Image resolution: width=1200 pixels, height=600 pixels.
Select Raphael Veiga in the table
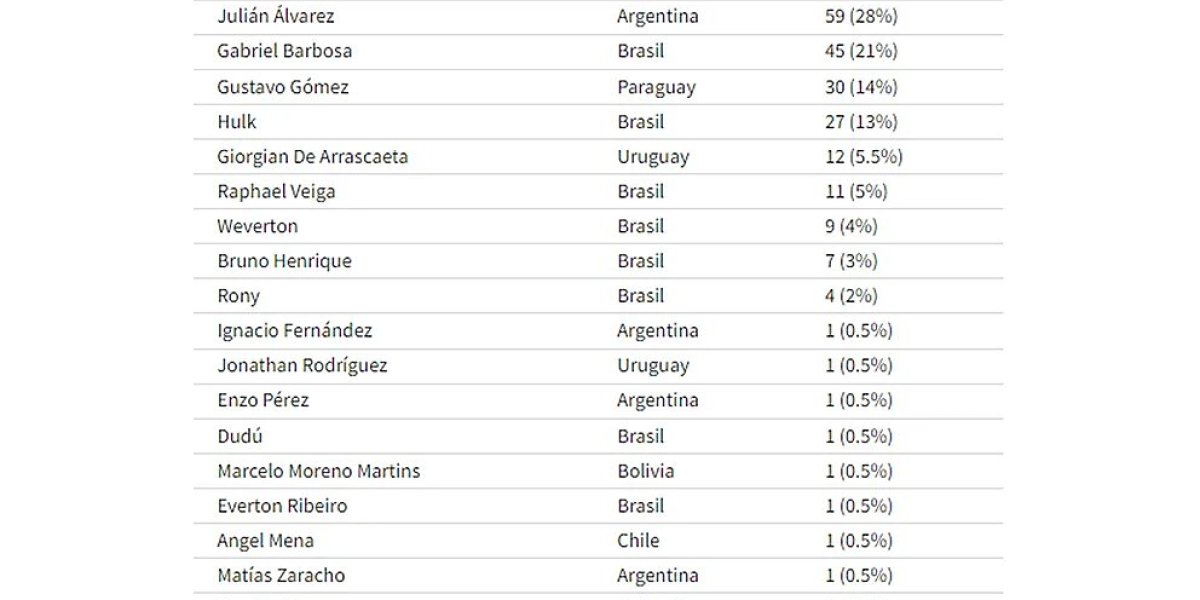point(276,191)
